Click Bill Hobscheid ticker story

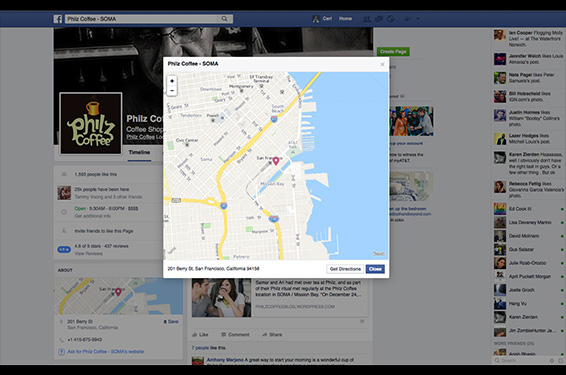click(528, 96)
